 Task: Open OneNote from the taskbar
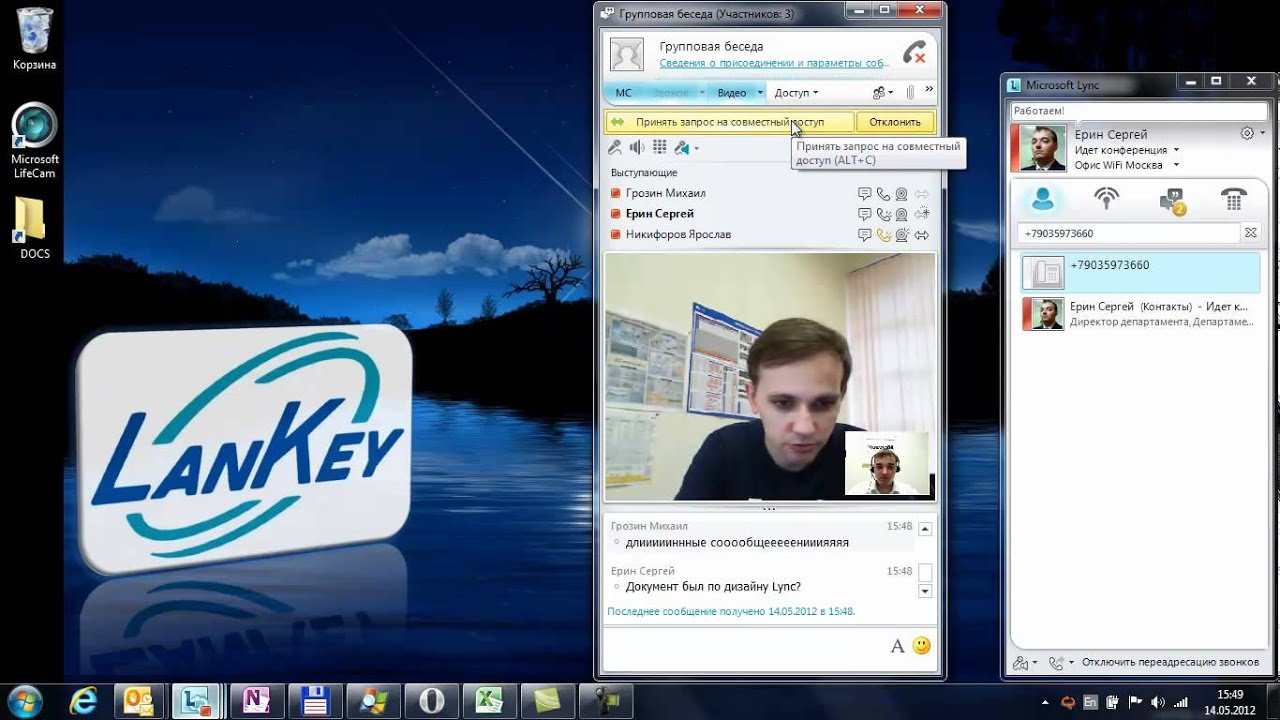(x=258, y=700)
